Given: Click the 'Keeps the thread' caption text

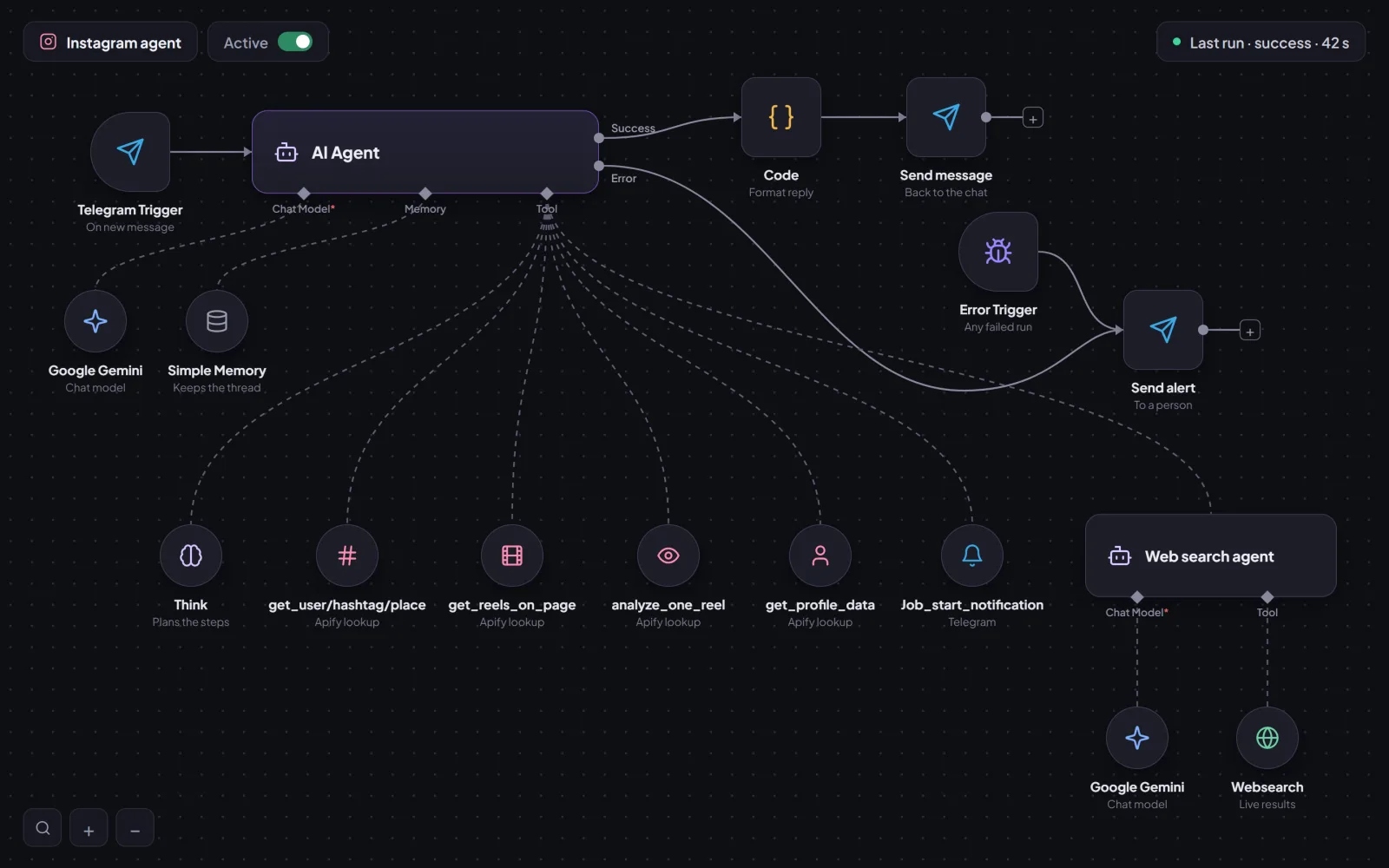Looking at the screenshot, I should [217, 388].
